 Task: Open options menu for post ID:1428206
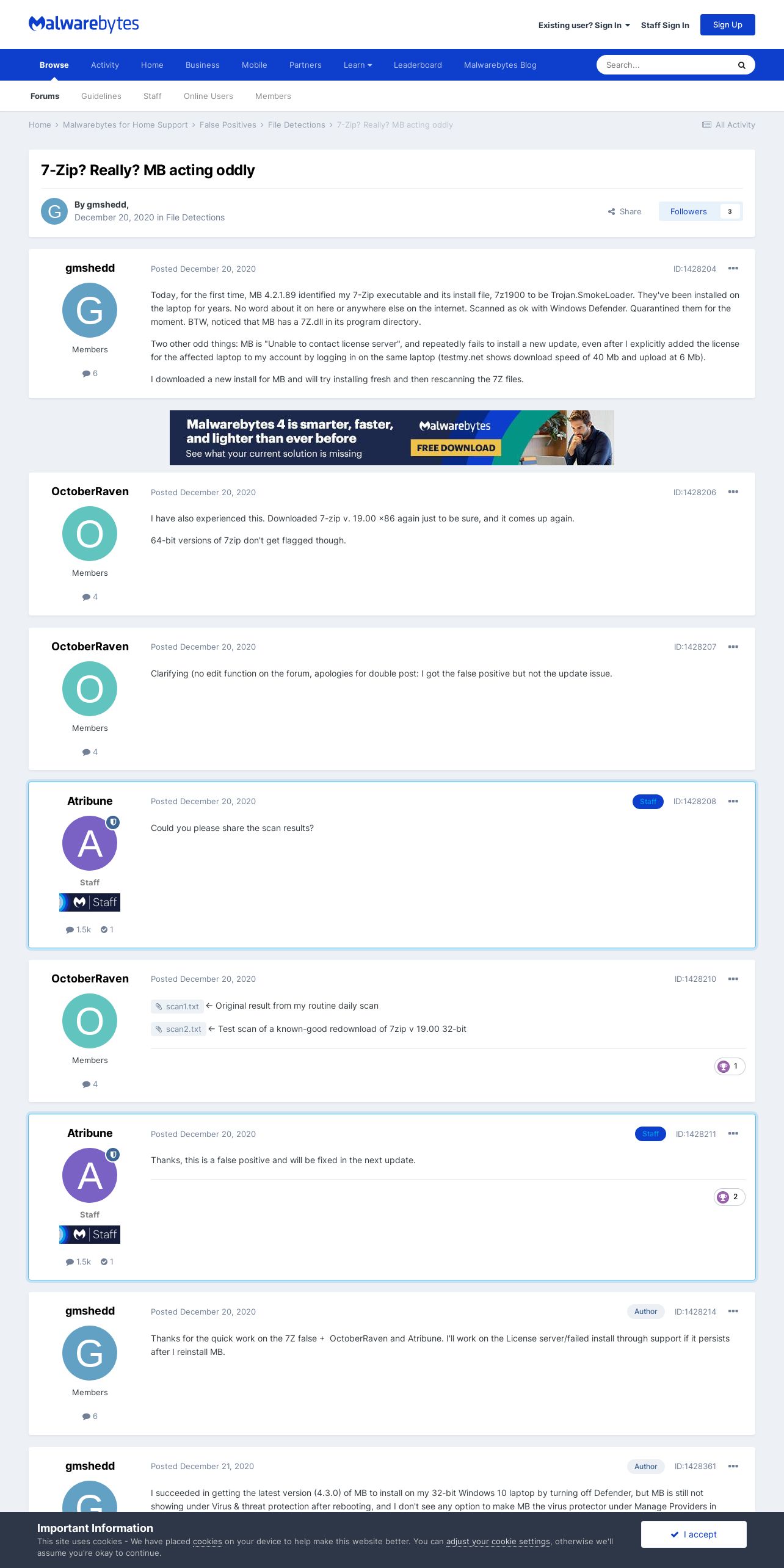[733, 492]
